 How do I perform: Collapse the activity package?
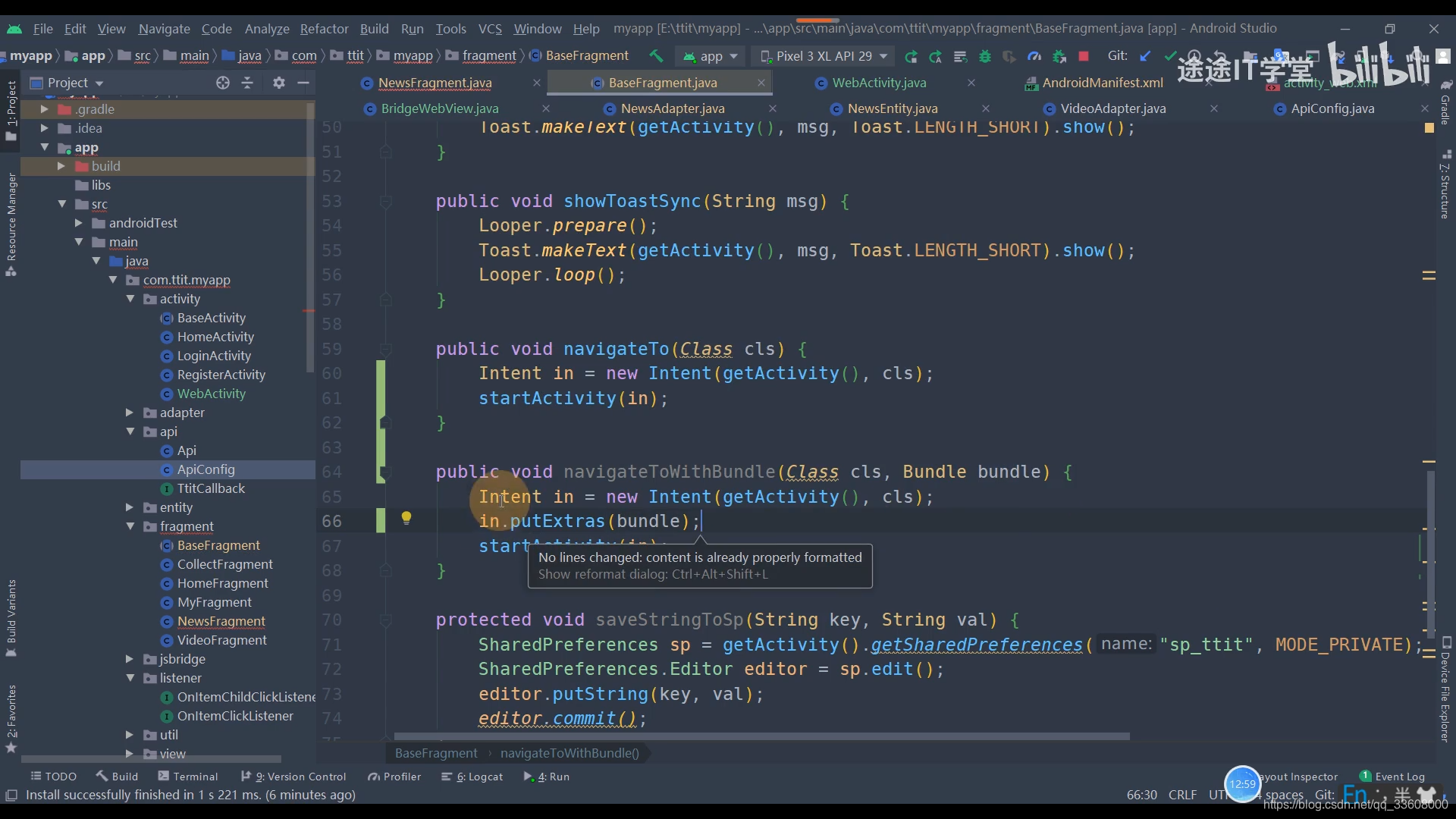(130, 299)
